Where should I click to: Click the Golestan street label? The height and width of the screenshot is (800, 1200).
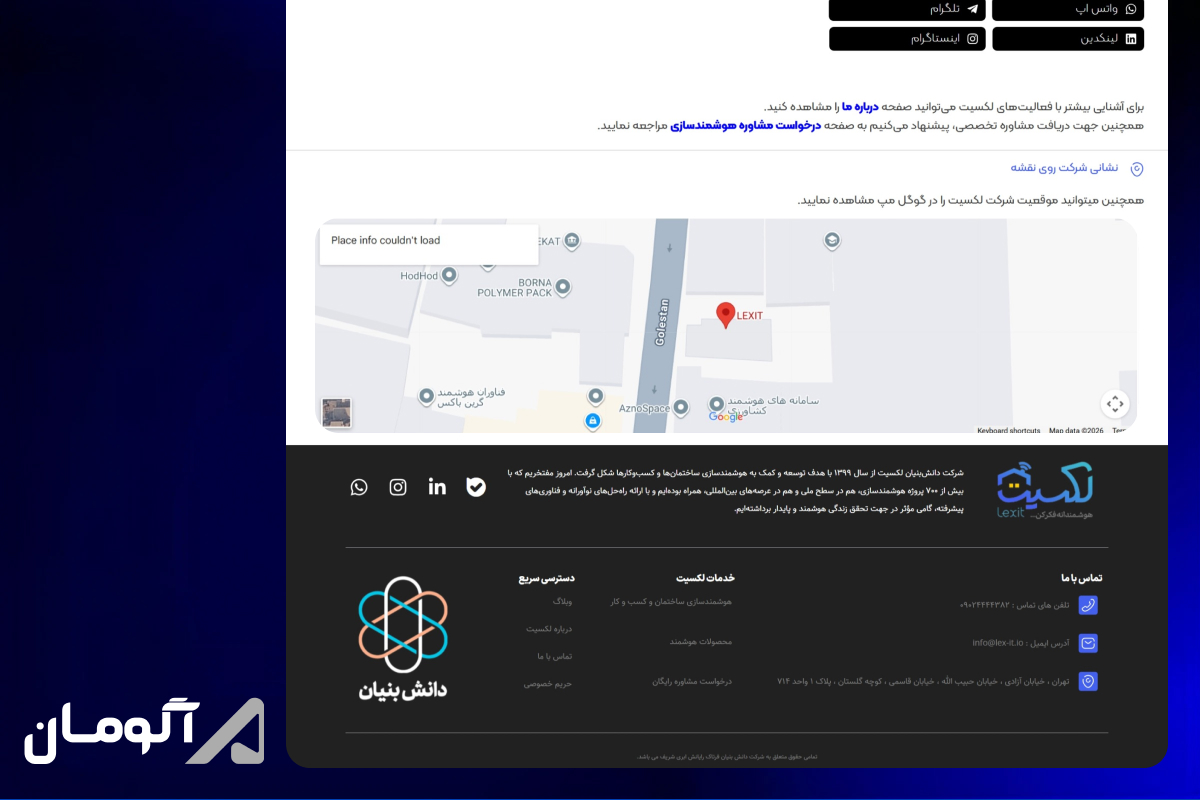(x=661, y=321)
